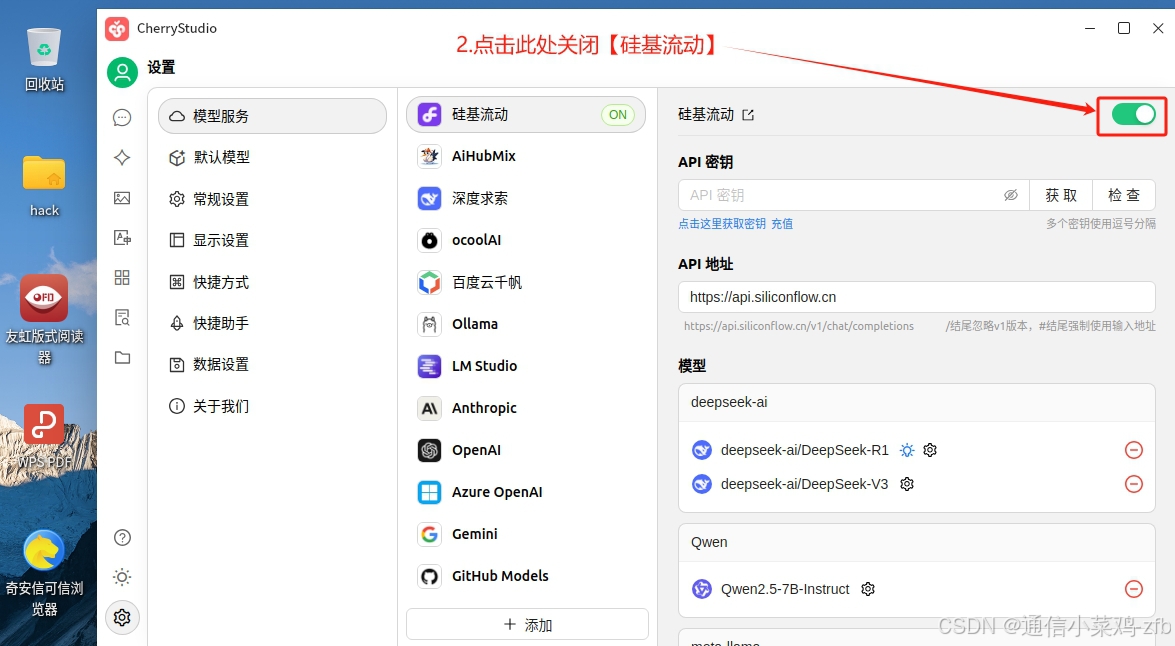Switch theme with the sun icon
Image resolution: width=1175 pixels, height=646 pixels.
[x=122, y=577]
